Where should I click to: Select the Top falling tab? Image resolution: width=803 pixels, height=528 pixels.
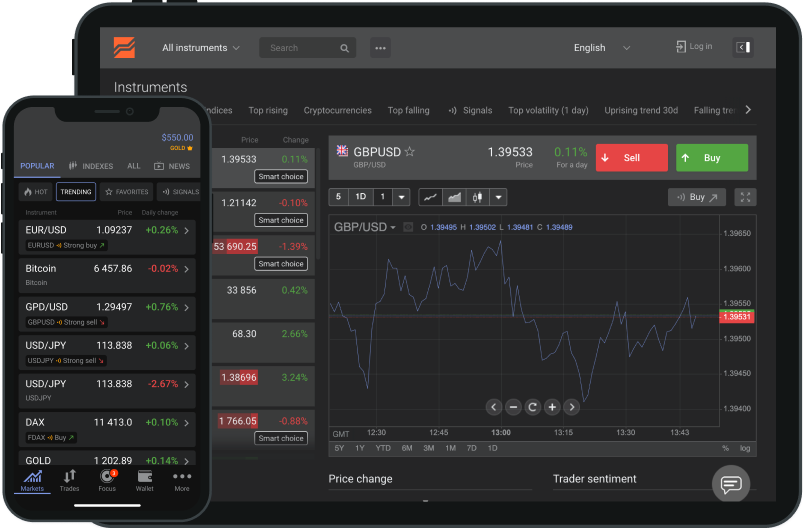click(408, 110)
